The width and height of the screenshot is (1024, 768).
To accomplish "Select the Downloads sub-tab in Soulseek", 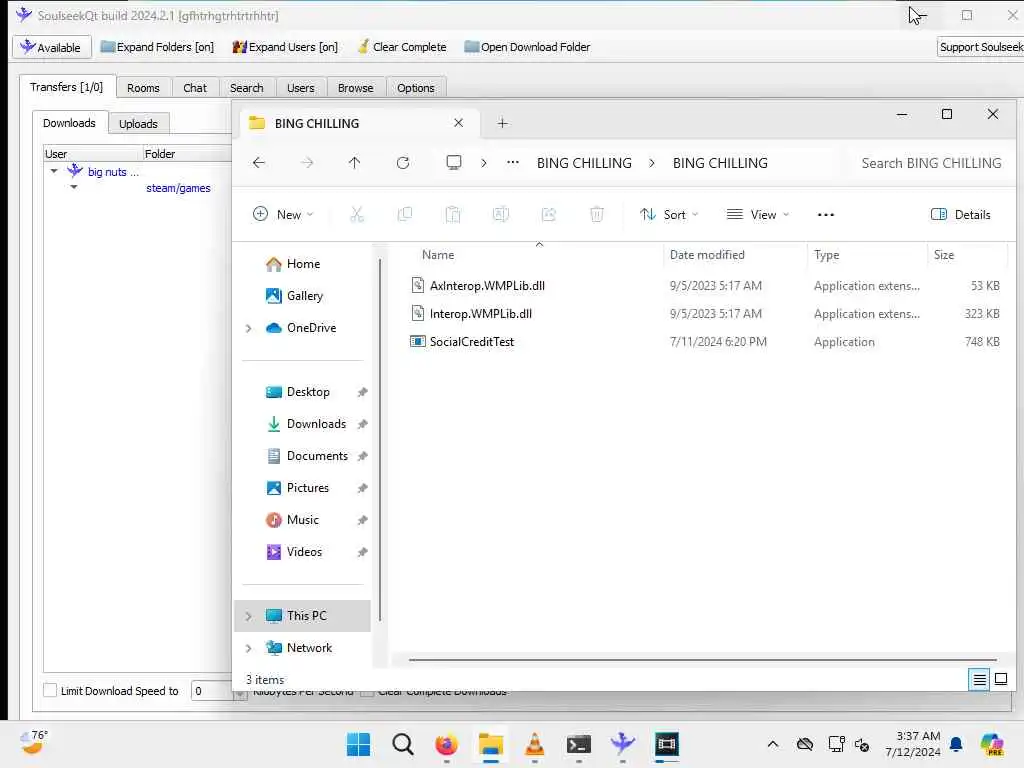I will pyautogui.click(x=69, y=123).
